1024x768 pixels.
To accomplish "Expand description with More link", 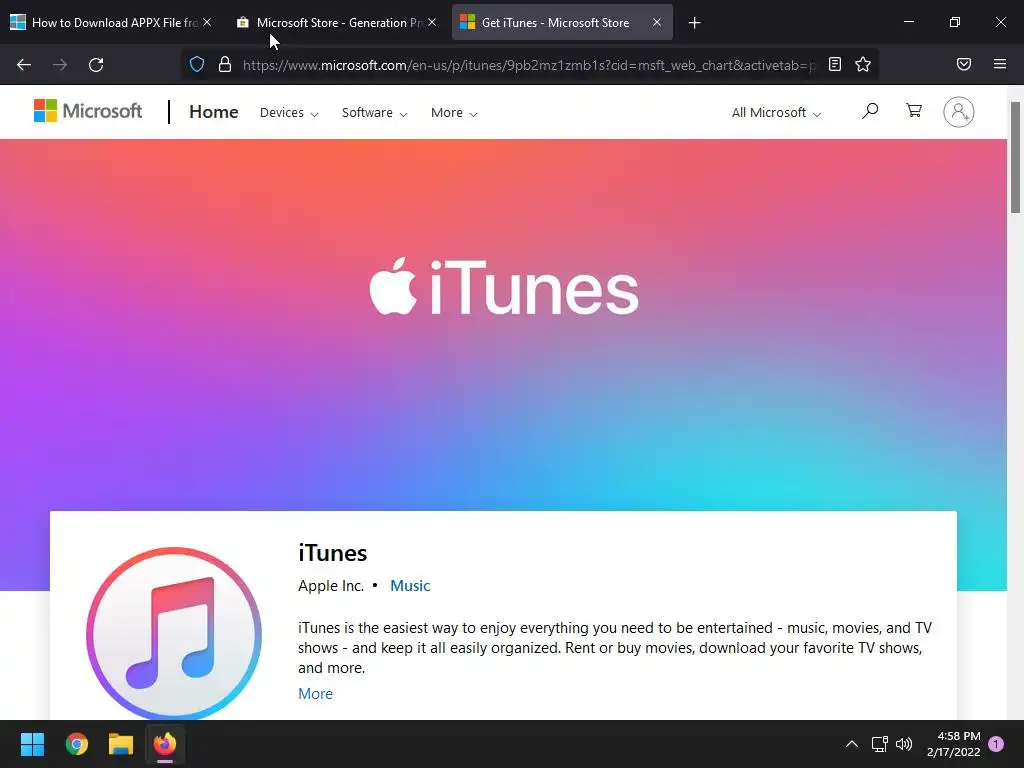I will tap(315, 694).
